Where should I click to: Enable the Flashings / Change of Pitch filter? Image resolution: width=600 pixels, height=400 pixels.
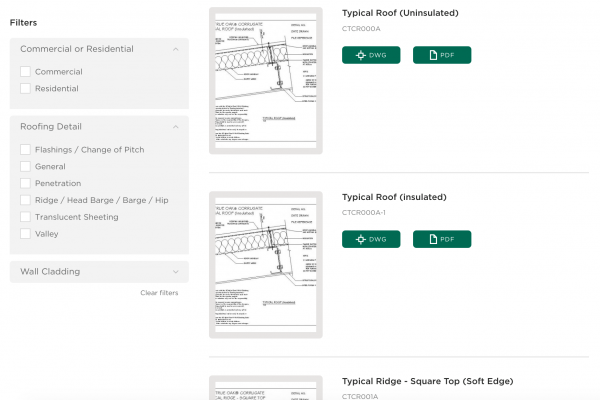click(x=25, y=150)
